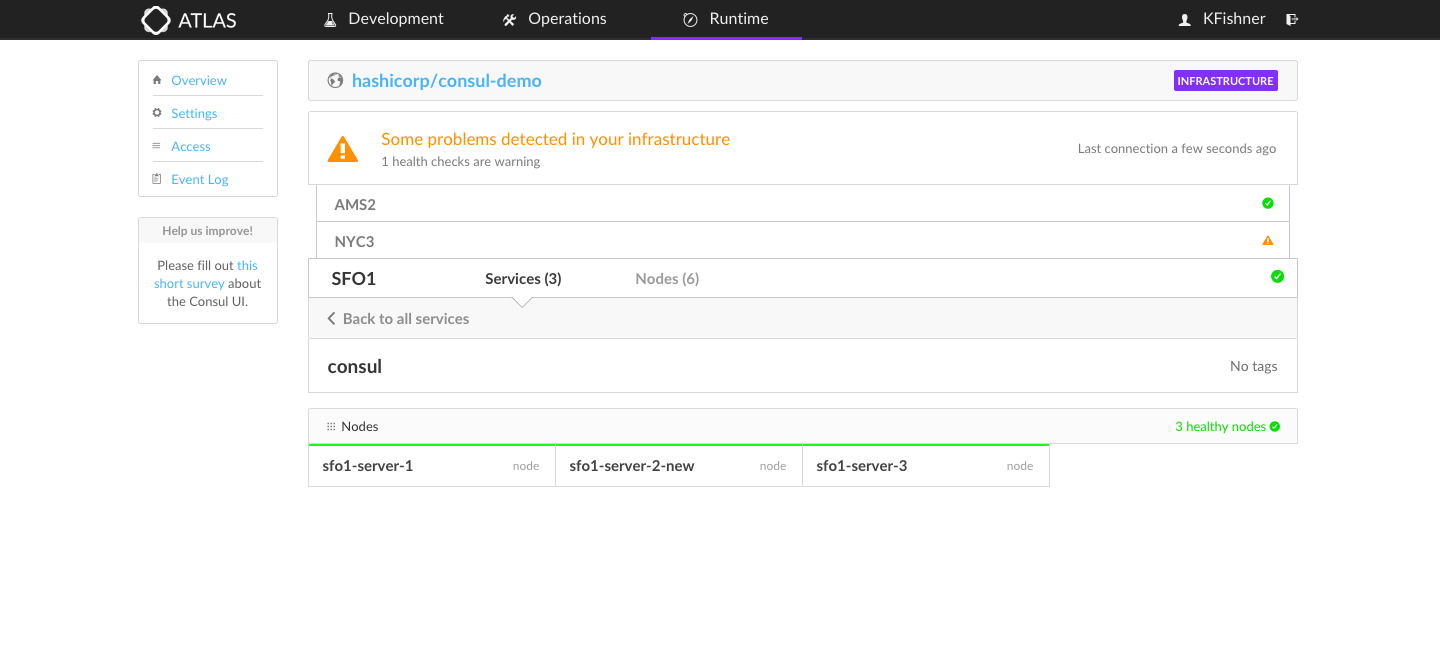Click the Nodes grid icon in panel header
Image resolution: width=1440 pixels, height=648 pixels.
tap(331, 427)
